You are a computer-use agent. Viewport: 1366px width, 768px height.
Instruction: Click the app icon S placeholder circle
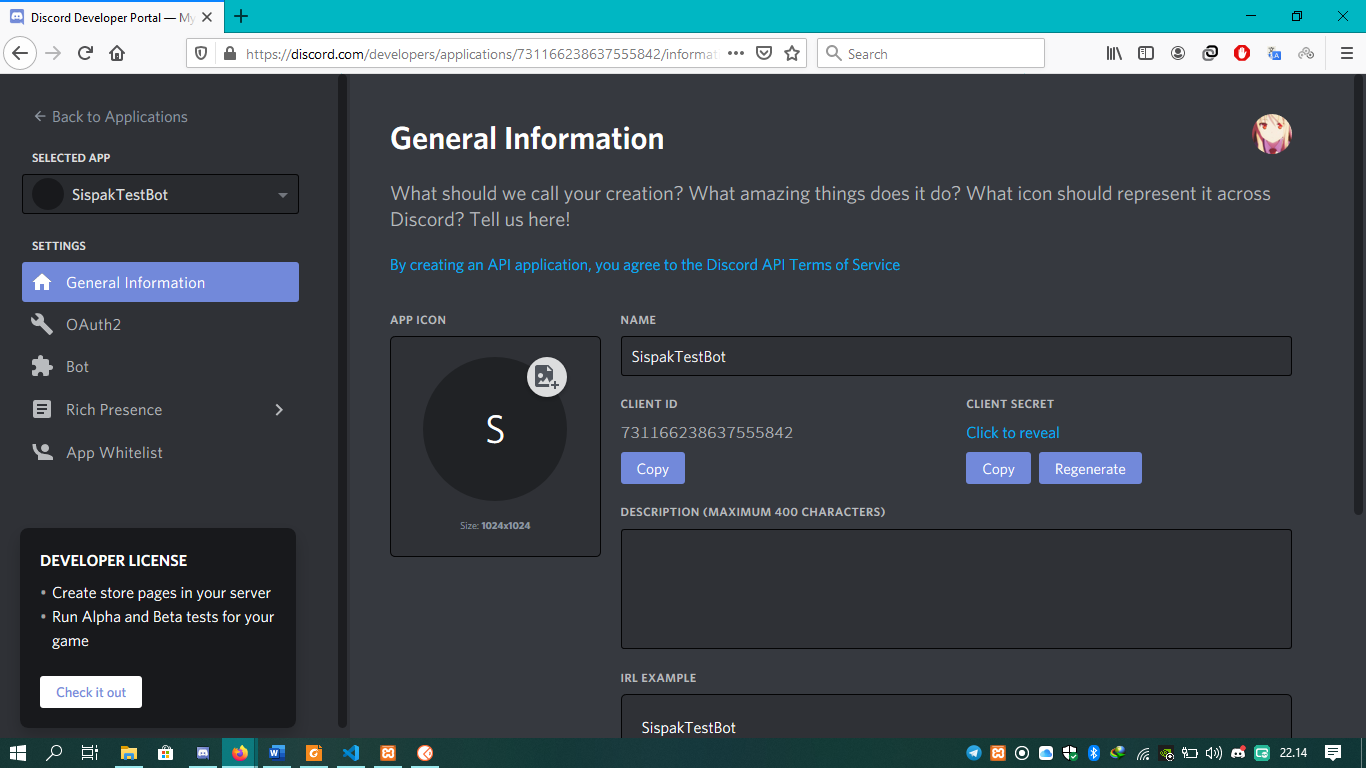click(x=495, y=429)
